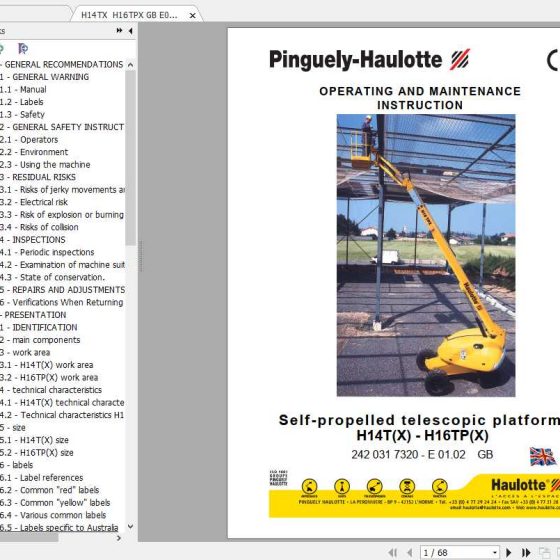The image size is (560, 560).
Task: Go to the next page
Action: [508, 552]
